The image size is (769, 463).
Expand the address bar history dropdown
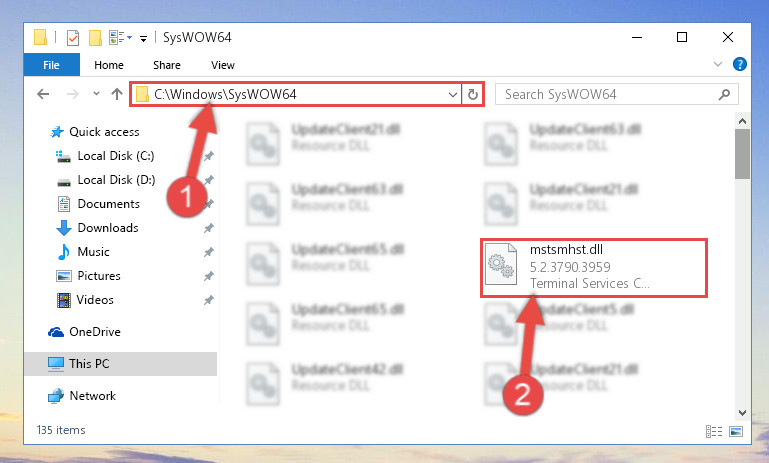pos(453,94)
